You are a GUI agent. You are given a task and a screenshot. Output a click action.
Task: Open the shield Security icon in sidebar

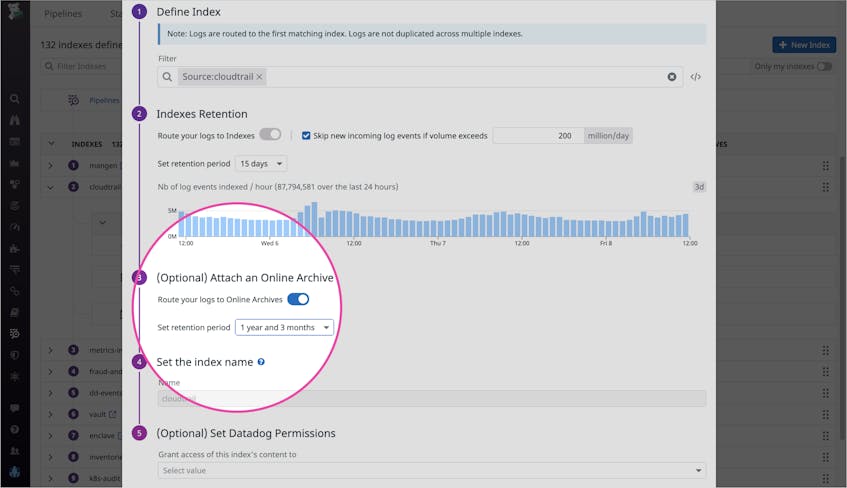pyautogui.click(x=15, y=355)
